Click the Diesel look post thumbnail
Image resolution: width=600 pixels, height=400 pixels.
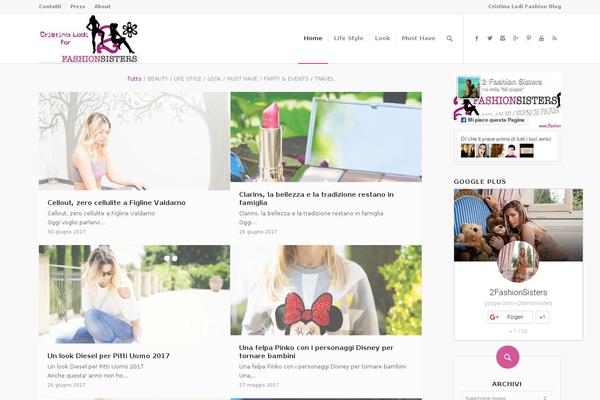click(x=134, y=294)
